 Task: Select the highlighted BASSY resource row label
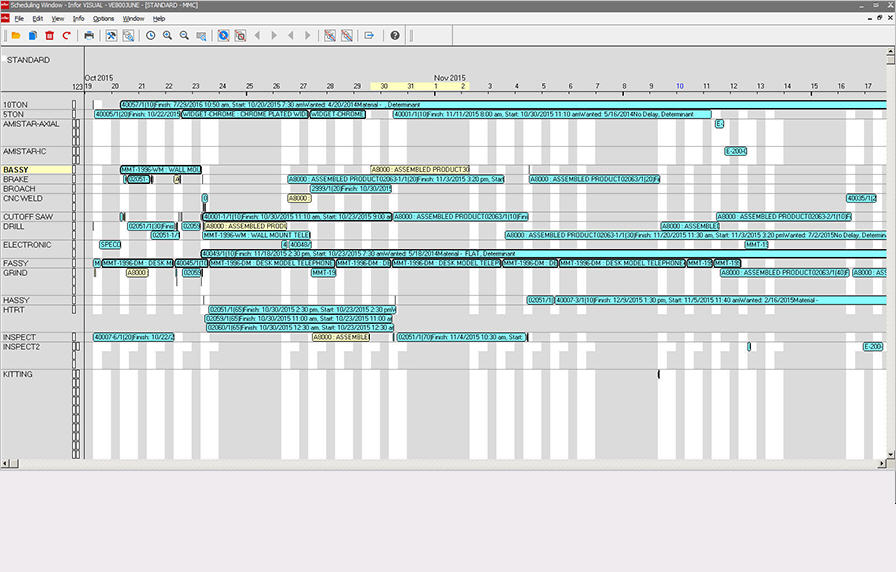[37, 170]
